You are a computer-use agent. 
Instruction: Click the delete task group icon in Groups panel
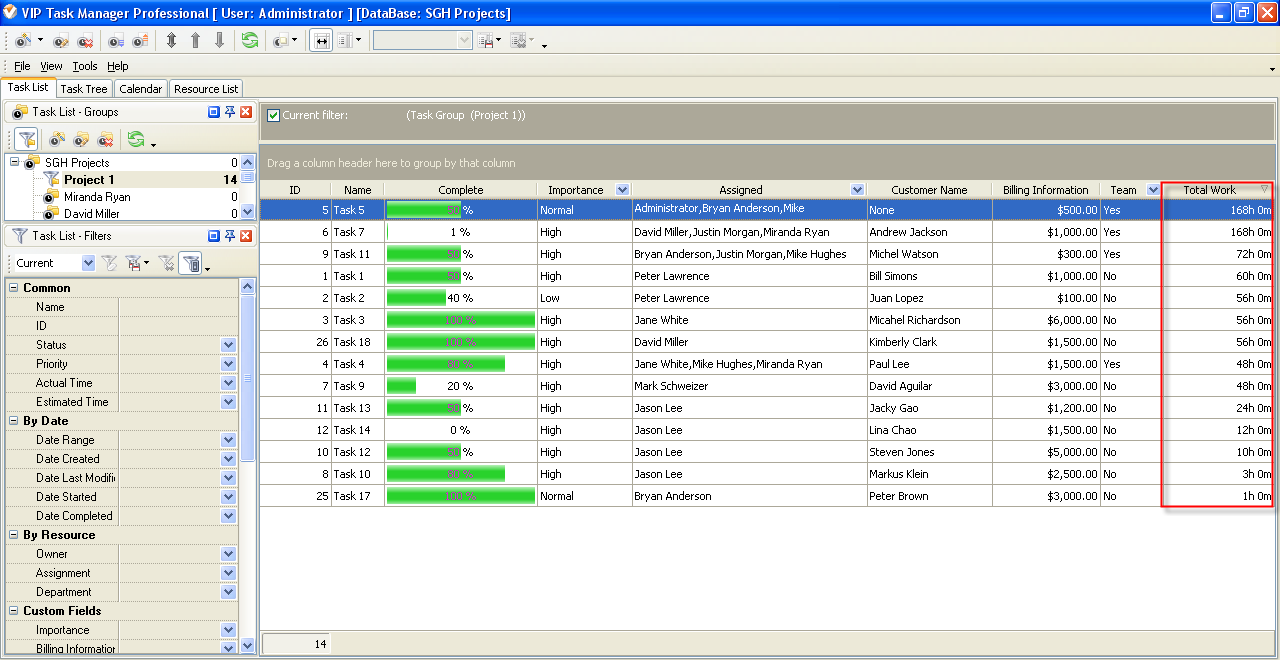105,140
